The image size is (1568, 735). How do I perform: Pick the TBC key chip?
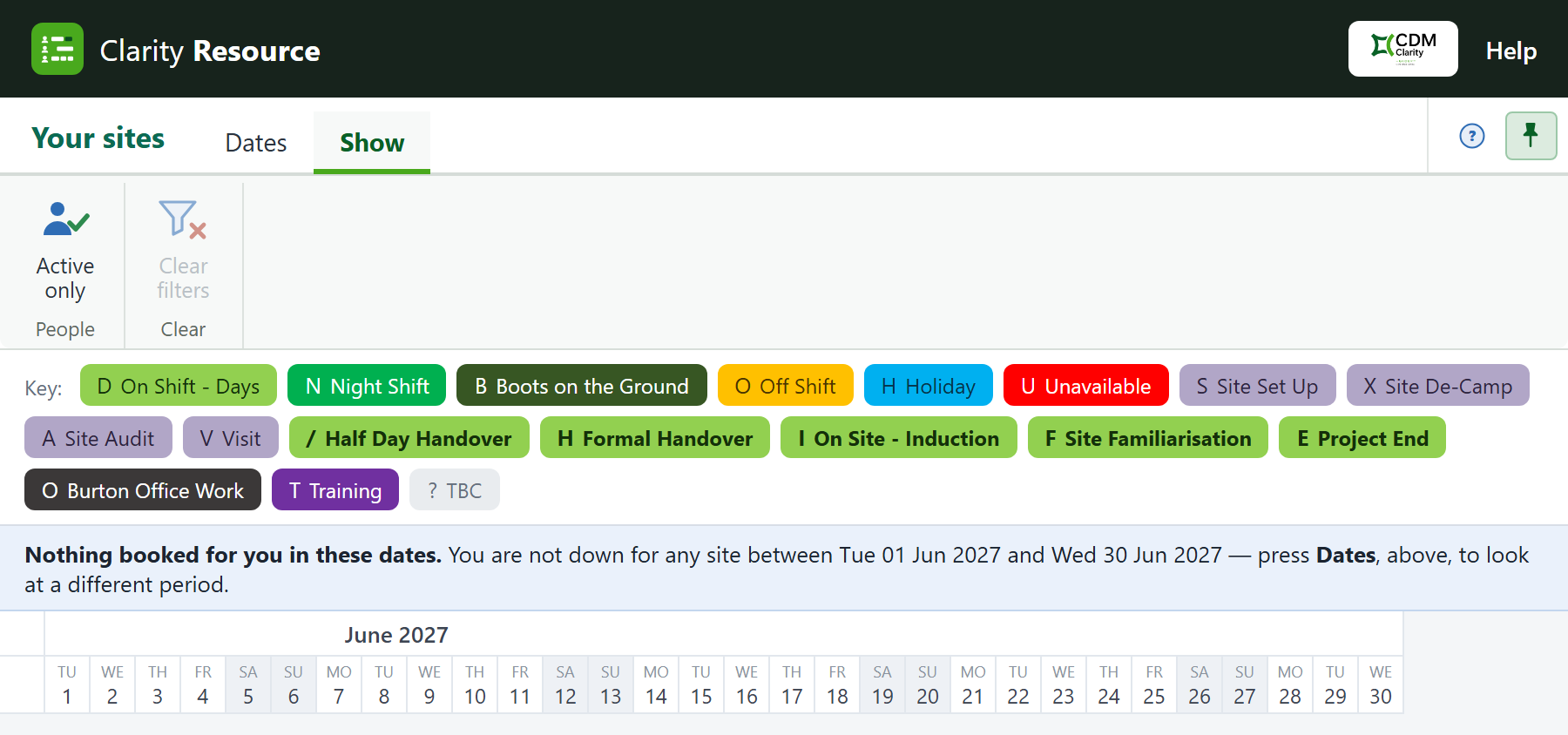(x=454, y=490)
